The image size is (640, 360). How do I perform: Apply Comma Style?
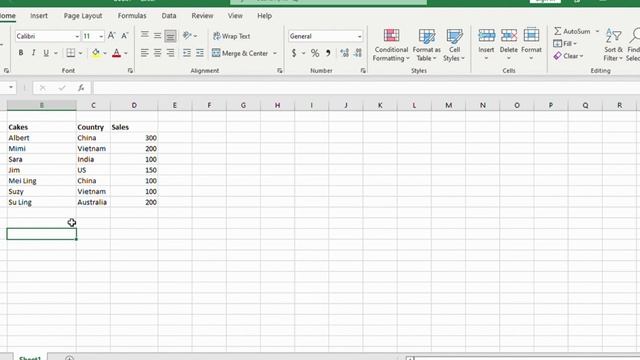(x=328, y=53)
